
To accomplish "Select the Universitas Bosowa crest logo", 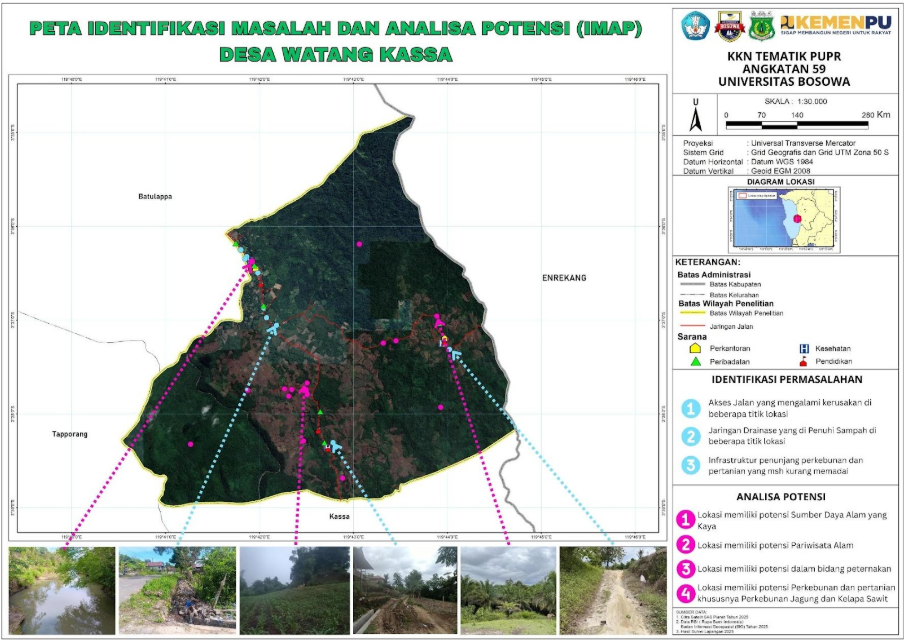I will (730, 26).
